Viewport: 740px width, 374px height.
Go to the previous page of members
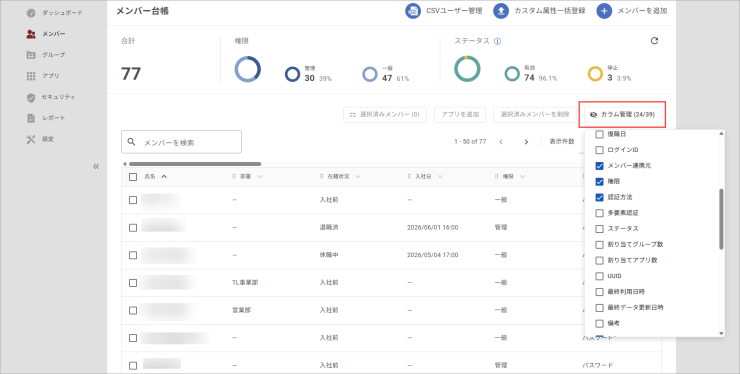pos(501,142)
